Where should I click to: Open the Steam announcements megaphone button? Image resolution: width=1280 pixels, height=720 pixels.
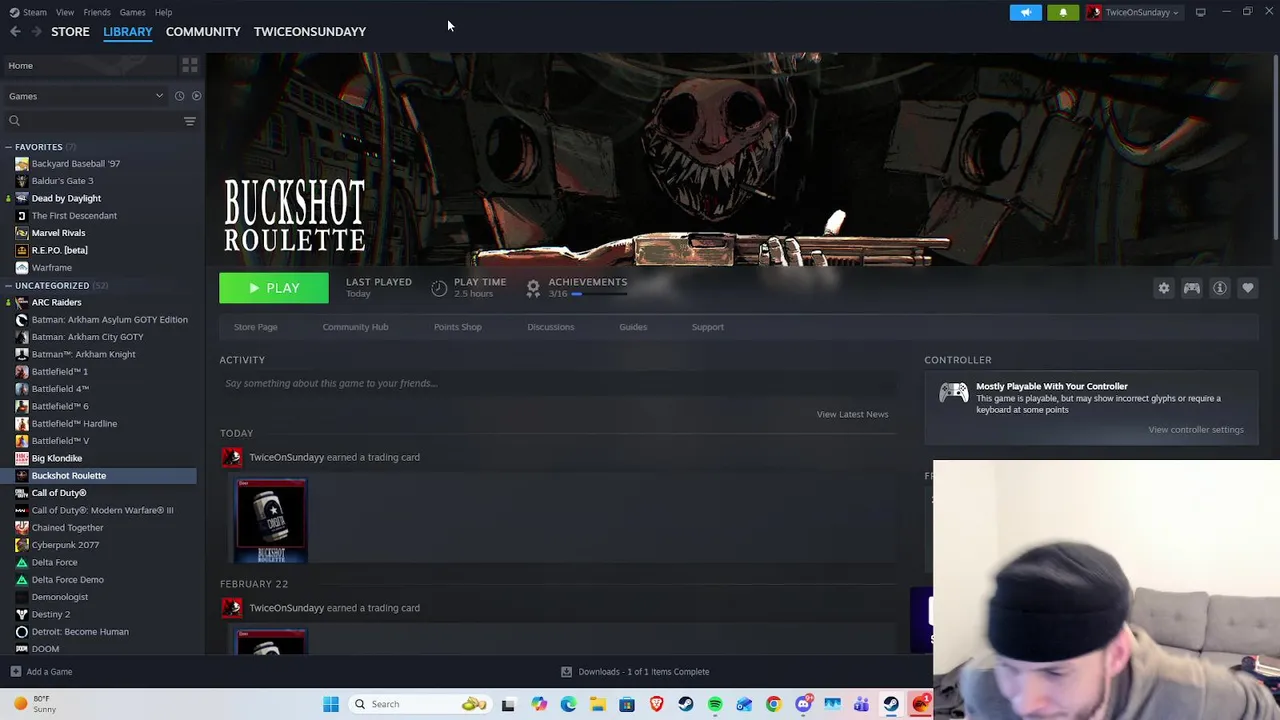click(x=1025, y=12)
